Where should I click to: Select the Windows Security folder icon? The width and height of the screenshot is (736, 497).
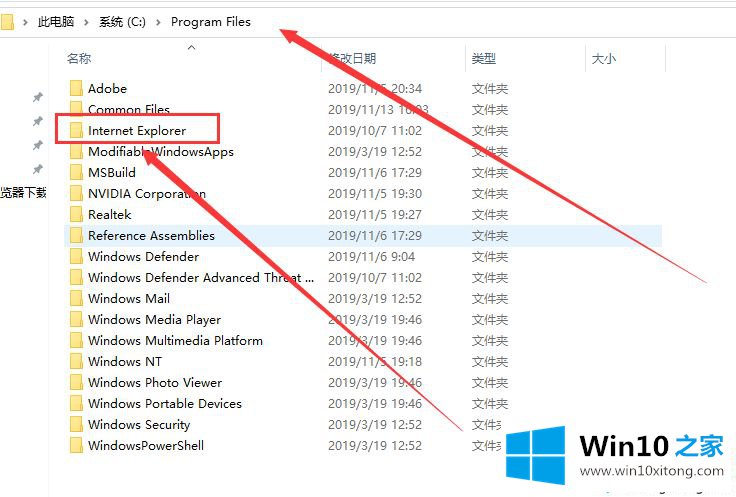click(76, 424)
